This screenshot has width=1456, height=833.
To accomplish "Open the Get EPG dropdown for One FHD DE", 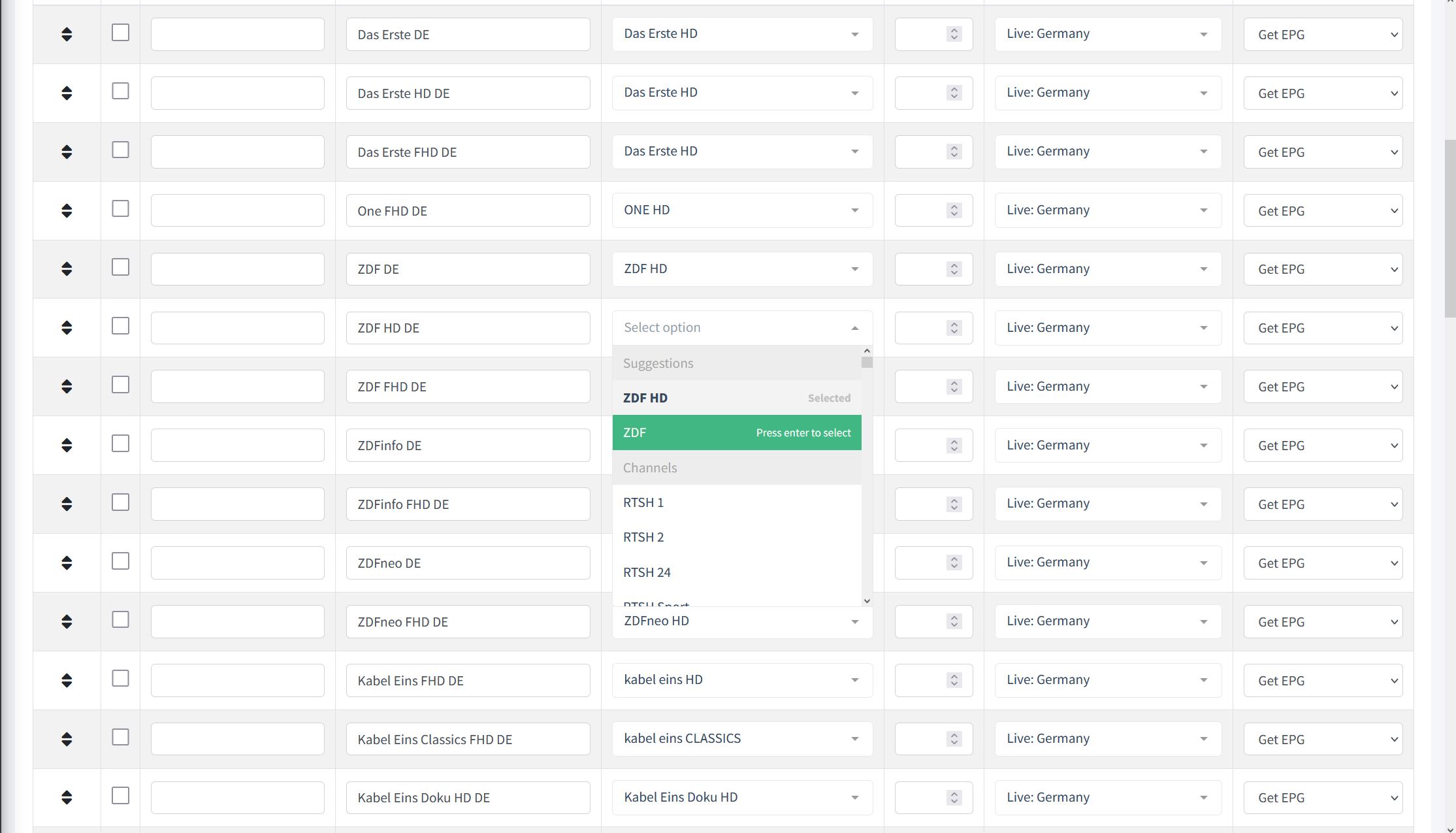I will (1323, 210).
